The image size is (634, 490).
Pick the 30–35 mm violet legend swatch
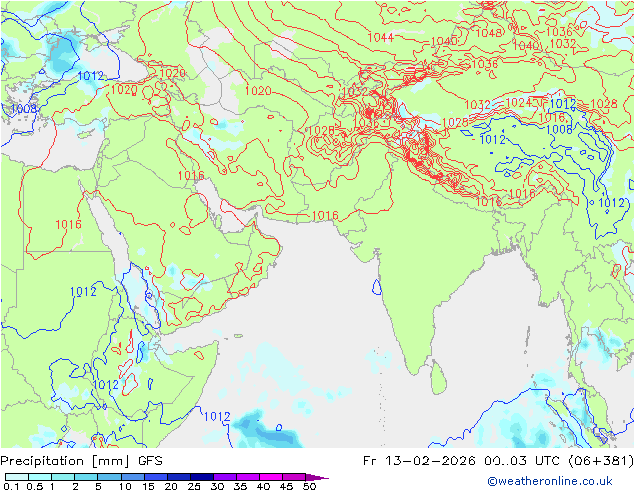(224, 477)
